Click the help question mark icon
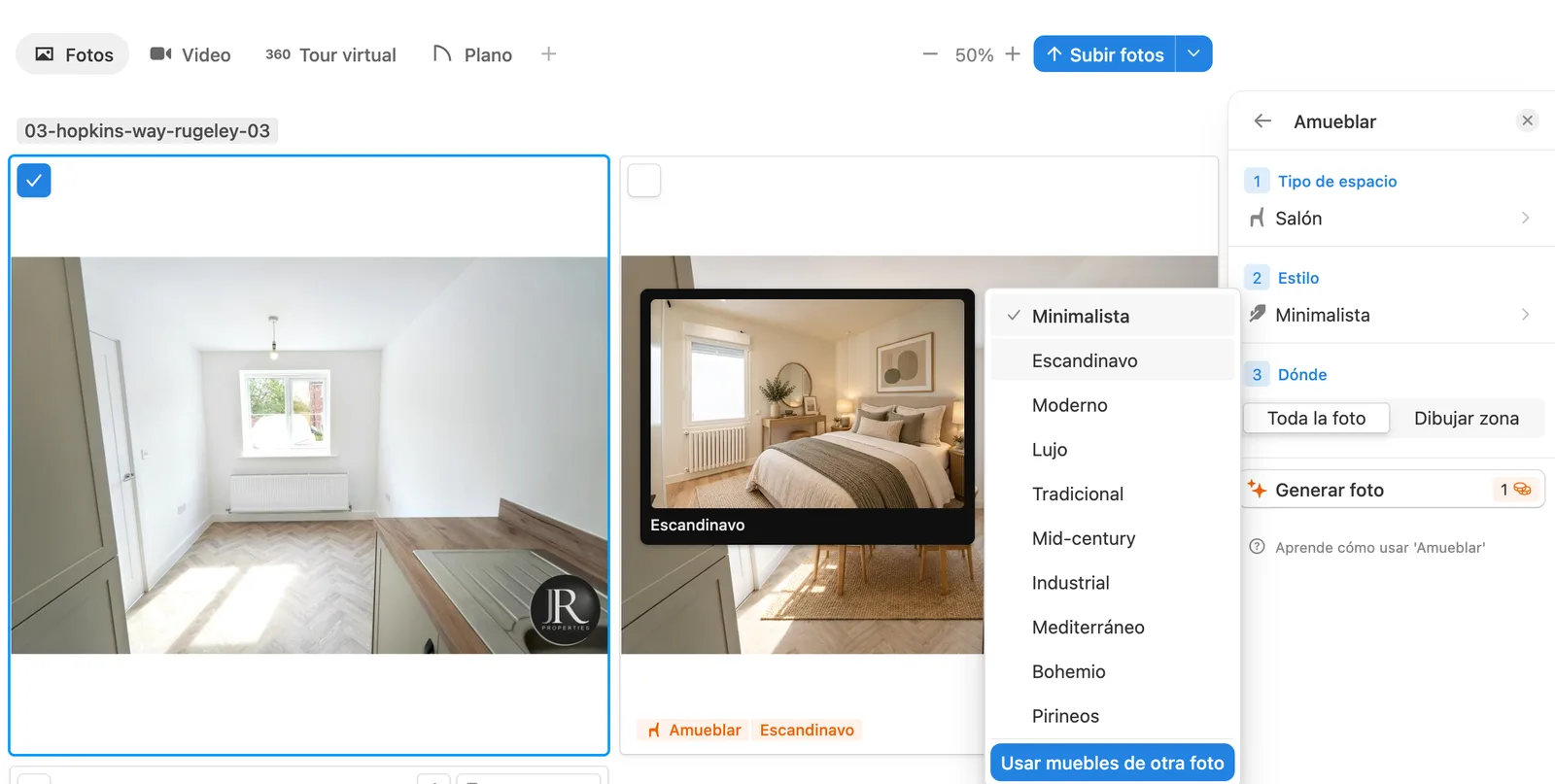Image resolution: width=1555 pixels, height=784 pixels. point(1257,547)
